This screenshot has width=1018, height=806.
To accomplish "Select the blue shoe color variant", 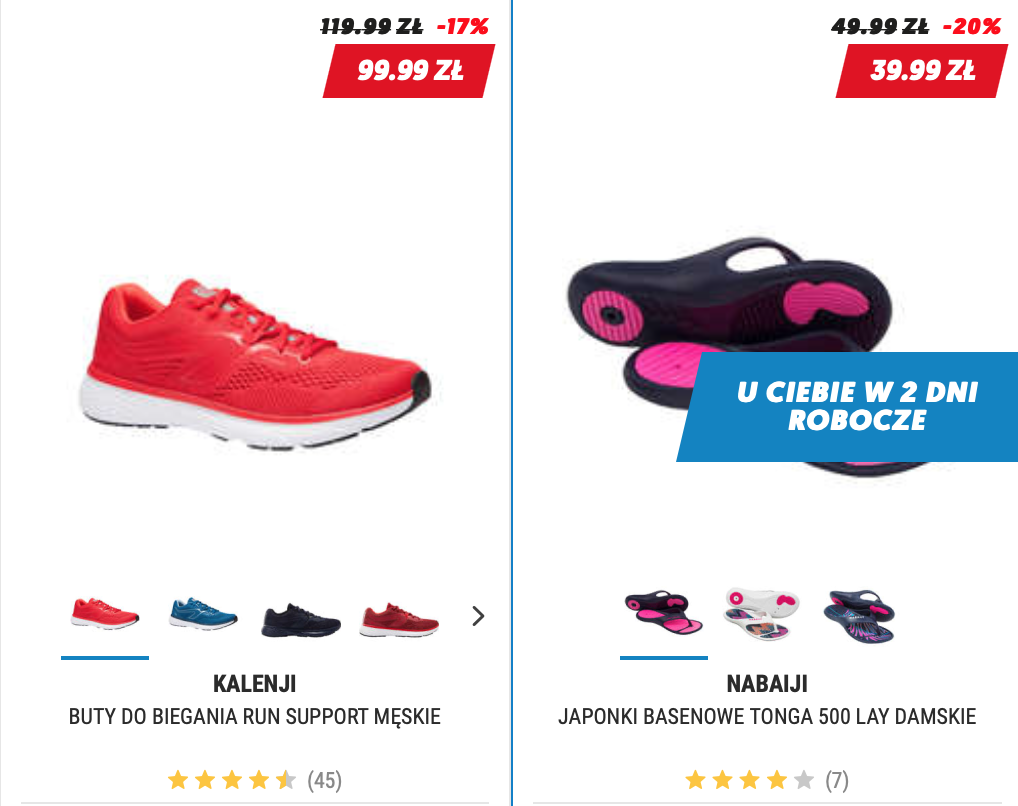I will pyautogui.click(x=203, y=614).
